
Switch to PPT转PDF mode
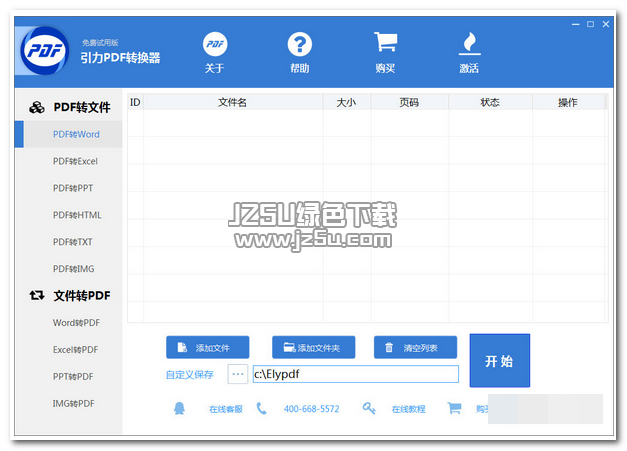click(x=73, y=377)
